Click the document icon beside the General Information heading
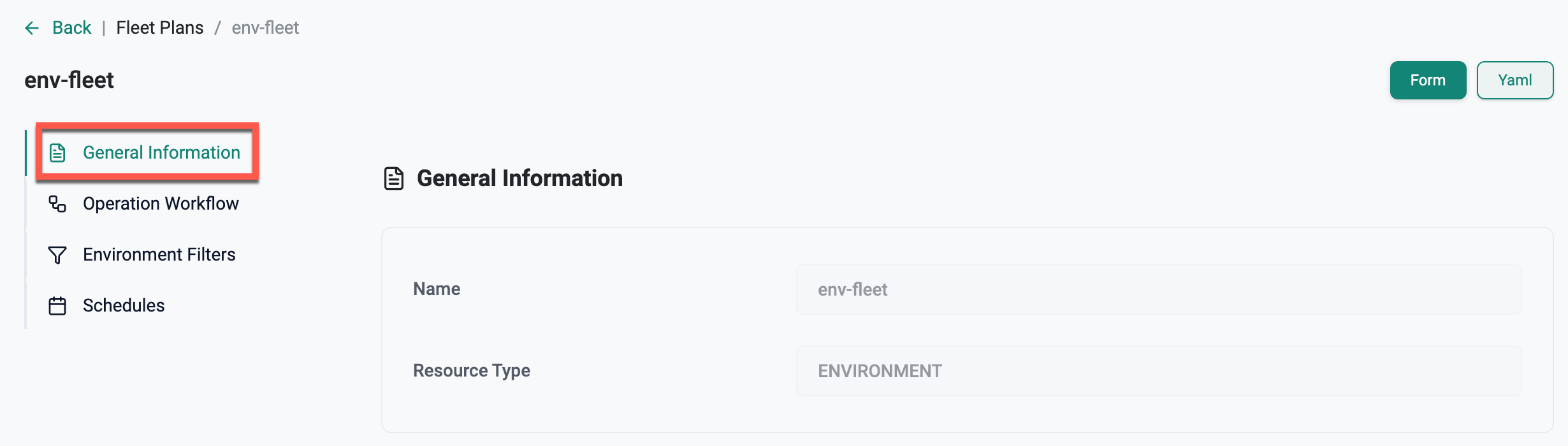 394,178
